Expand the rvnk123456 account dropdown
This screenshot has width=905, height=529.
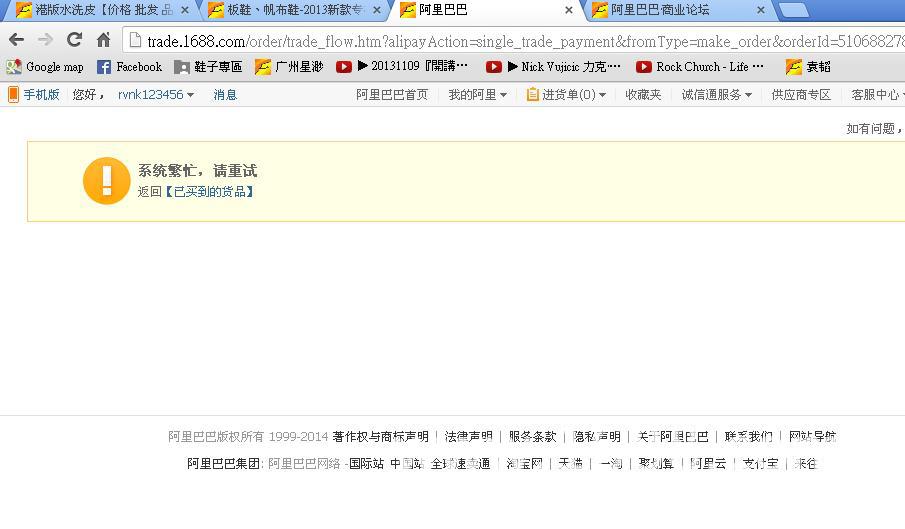(155, 94)
